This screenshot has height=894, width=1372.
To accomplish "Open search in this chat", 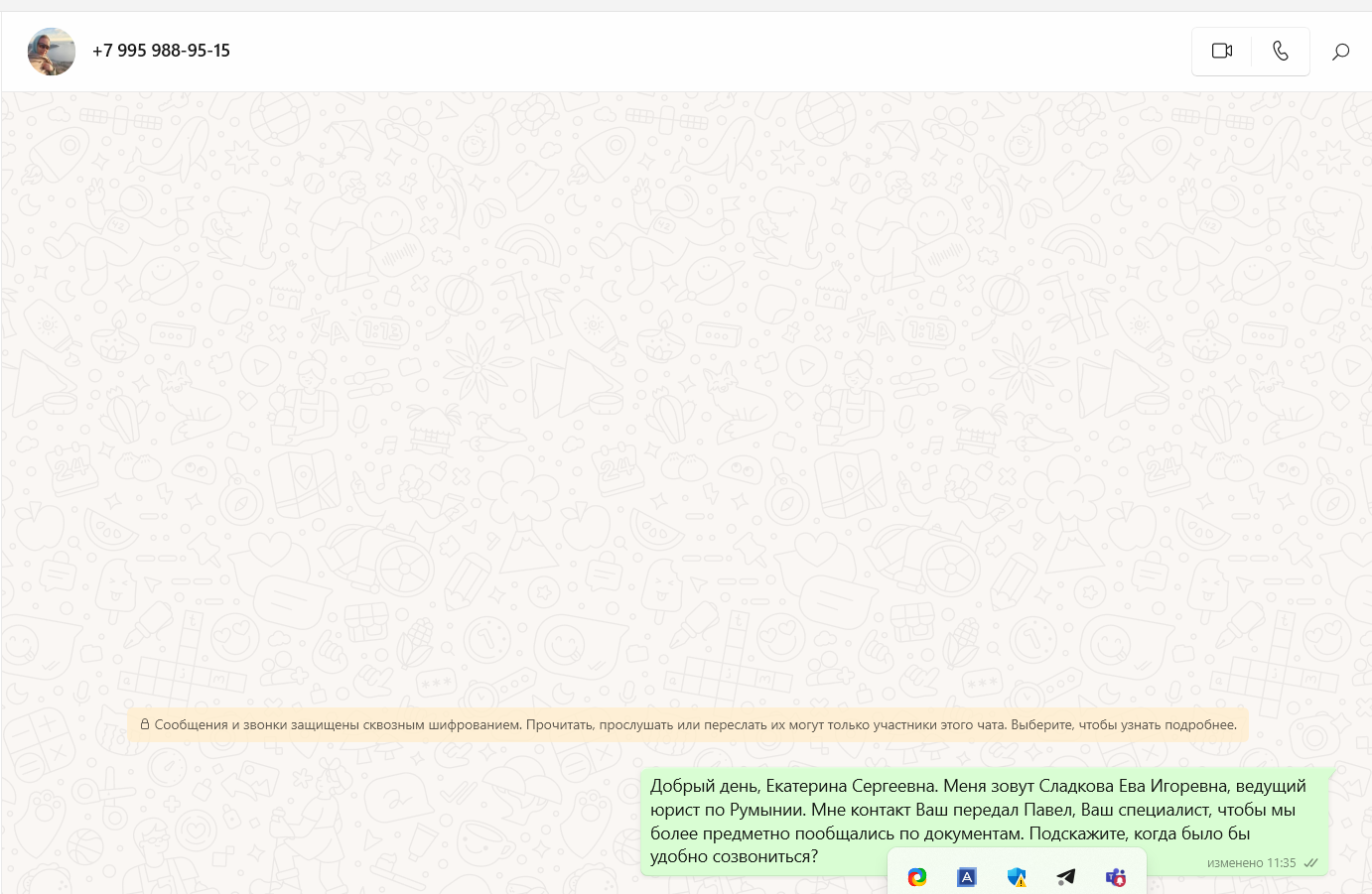I will pos(1341,52).
